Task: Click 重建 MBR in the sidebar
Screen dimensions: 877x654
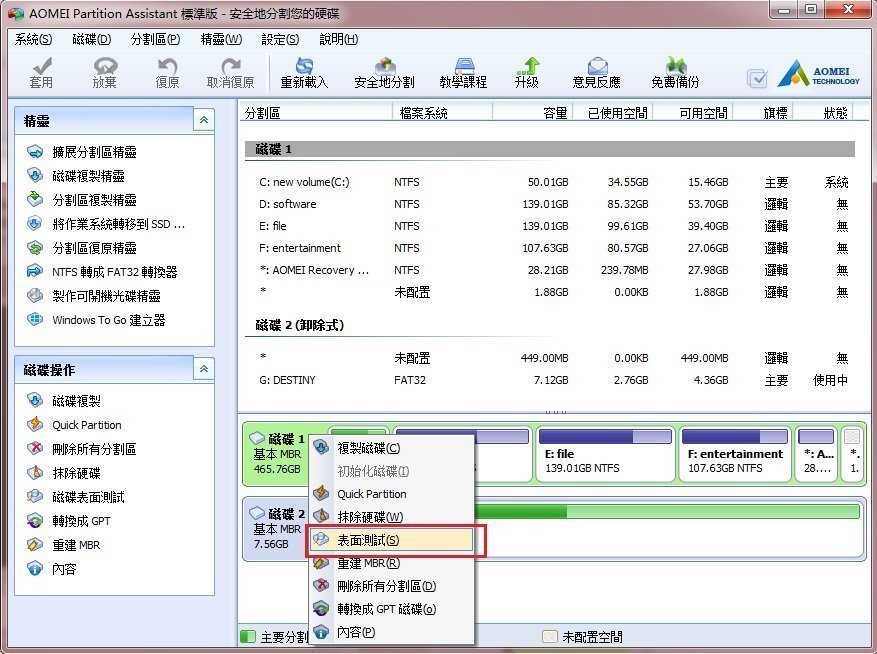Action: pos(63,545)
